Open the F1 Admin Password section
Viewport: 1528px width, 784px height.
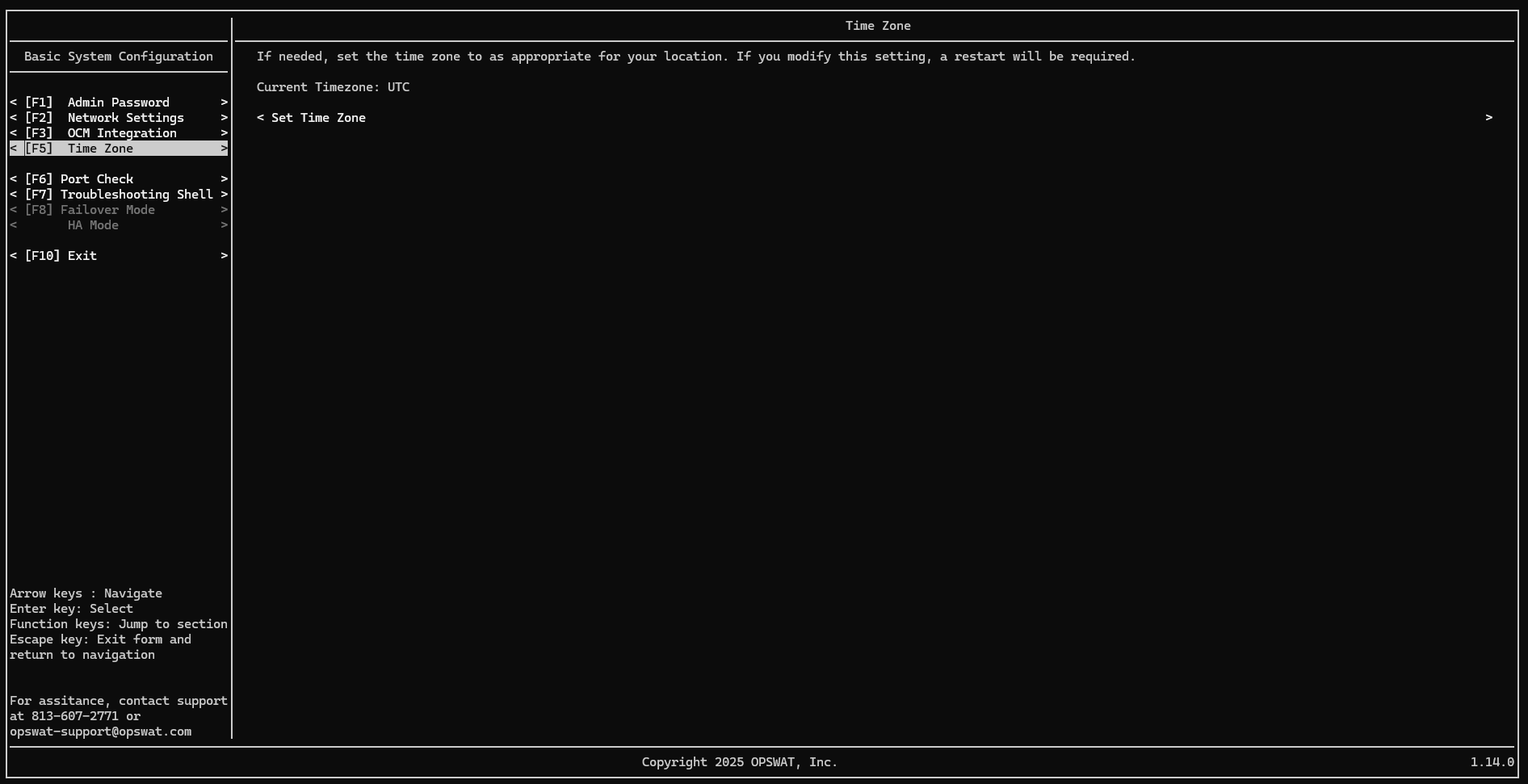pyautogui.click(x=119, y=103)
